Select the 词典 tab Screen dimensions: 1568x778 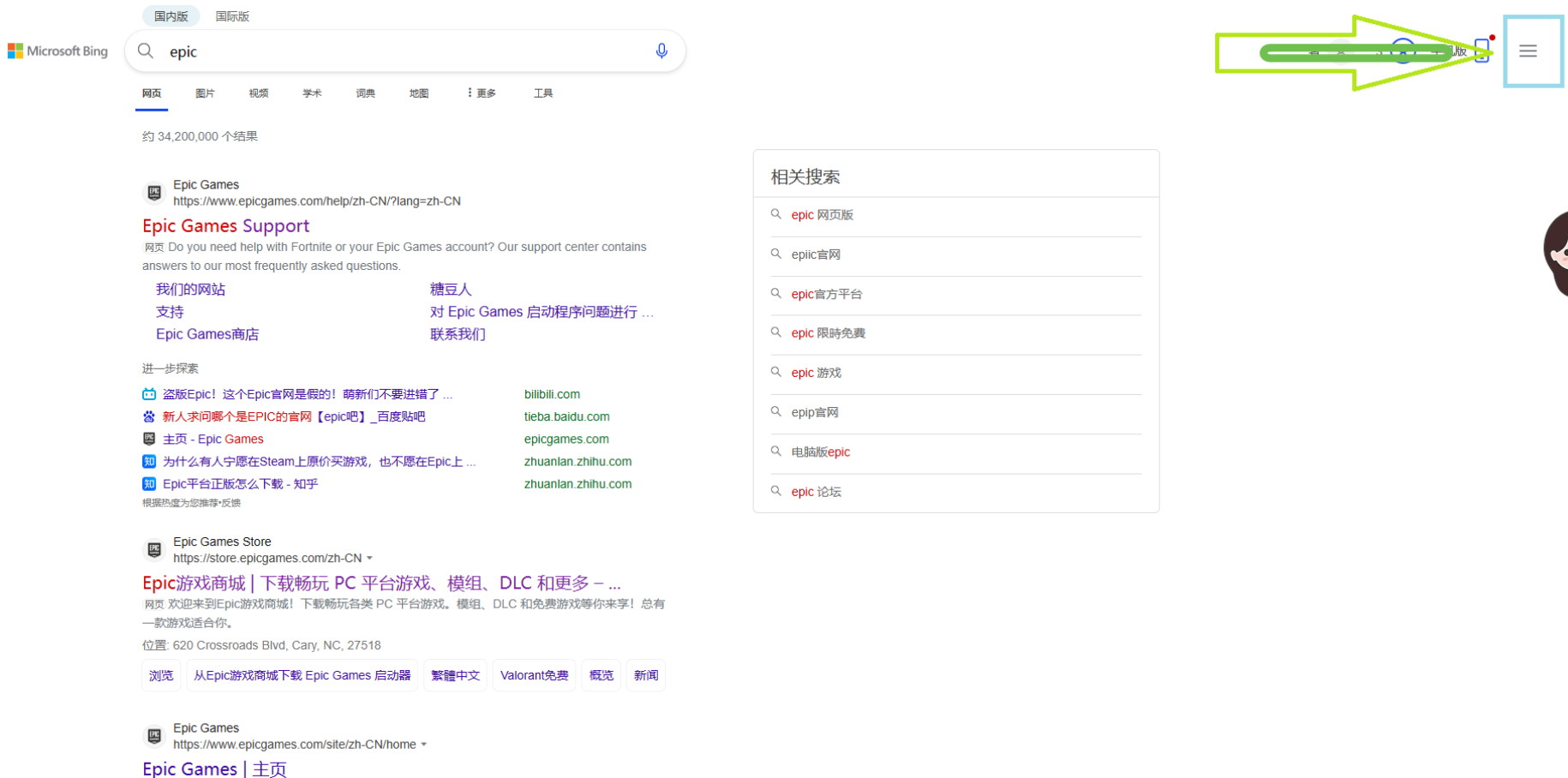tap(365, 93)
